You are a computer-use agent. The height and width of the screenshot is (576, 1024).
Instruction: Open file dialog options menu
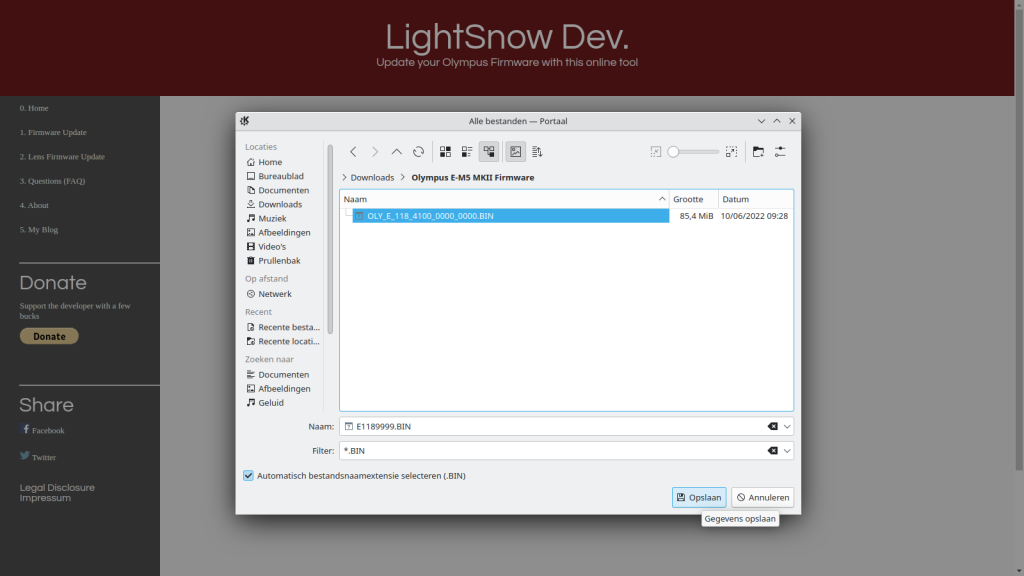coord(780,152)
